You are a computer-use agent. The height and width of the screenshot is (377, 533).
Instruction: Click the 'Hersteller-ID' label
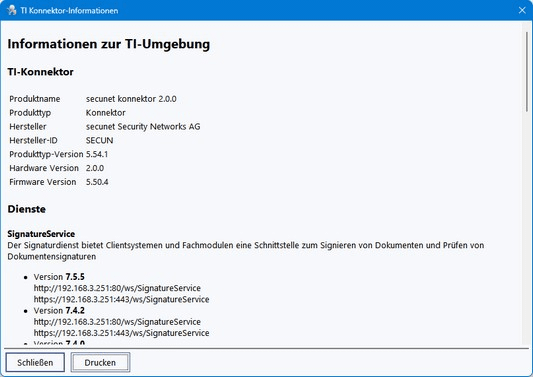[x=33, y=140]
